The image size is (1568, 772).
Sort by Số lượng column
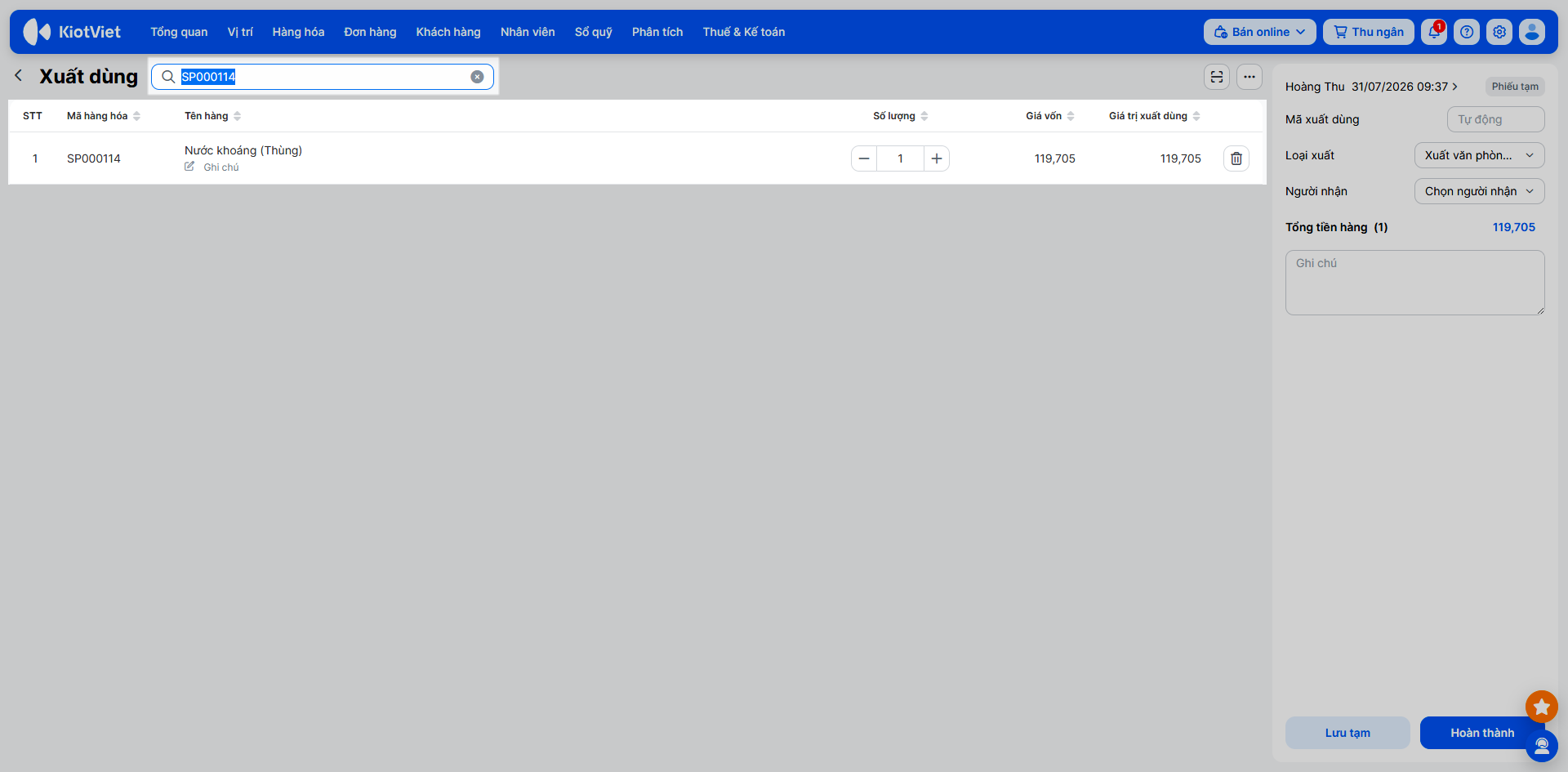[x=901, y=116]
